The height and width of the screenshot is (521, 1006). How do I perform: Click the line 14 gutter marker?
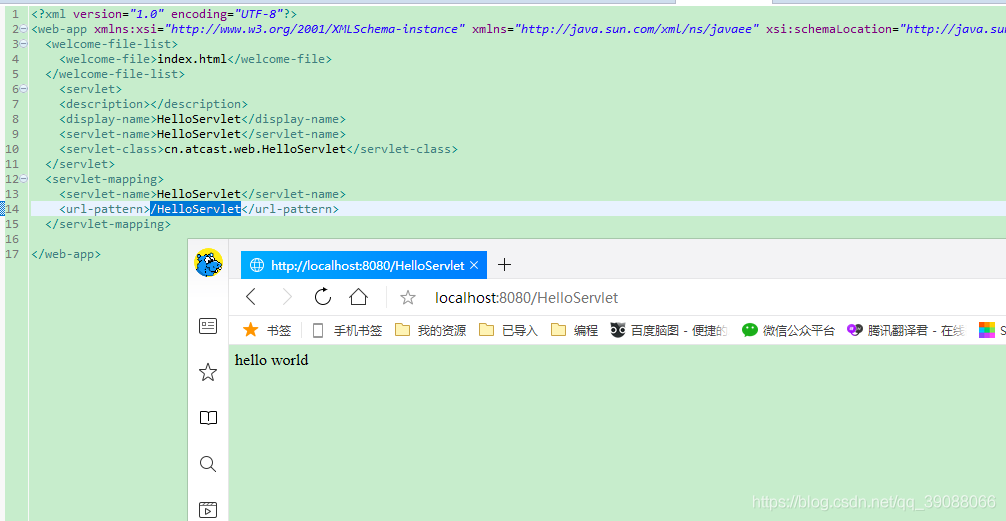click(x=3, y=209)
